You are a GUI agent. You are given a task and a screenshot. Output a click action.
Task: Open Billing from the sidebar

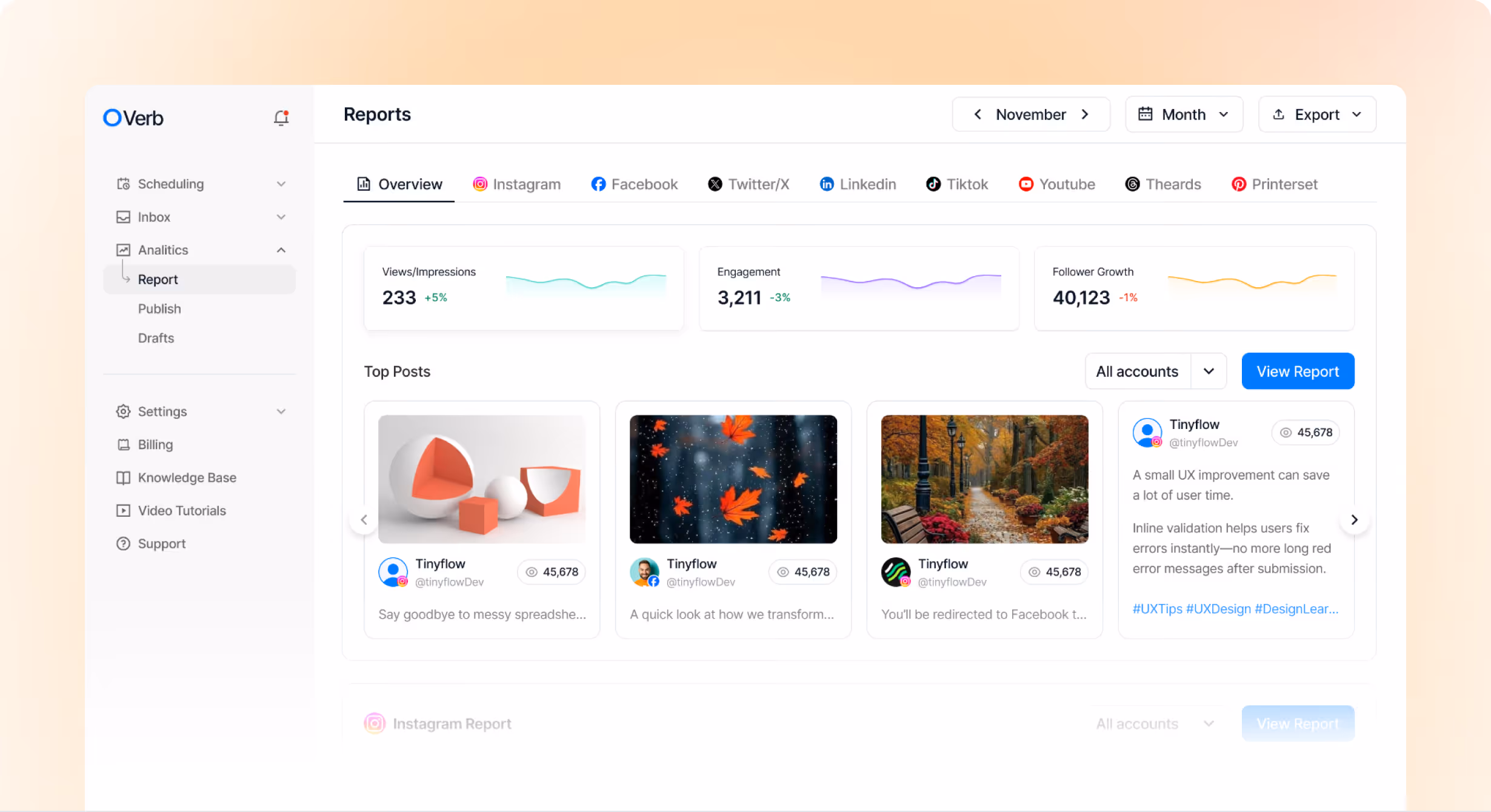coord(155,444)
